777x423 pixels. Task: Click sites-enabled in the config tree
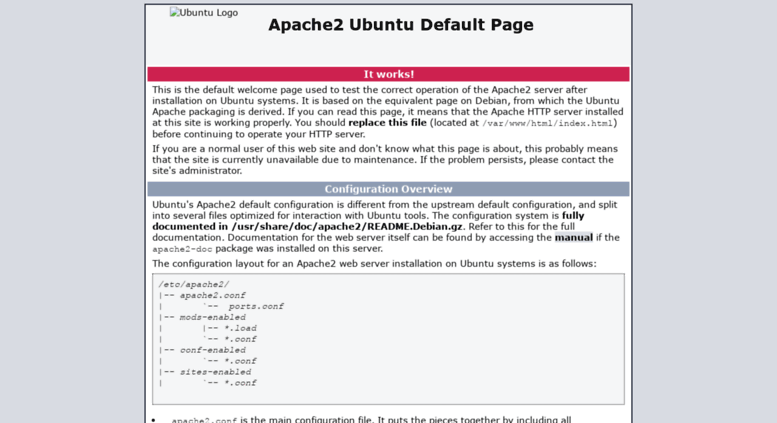point(215,371)
